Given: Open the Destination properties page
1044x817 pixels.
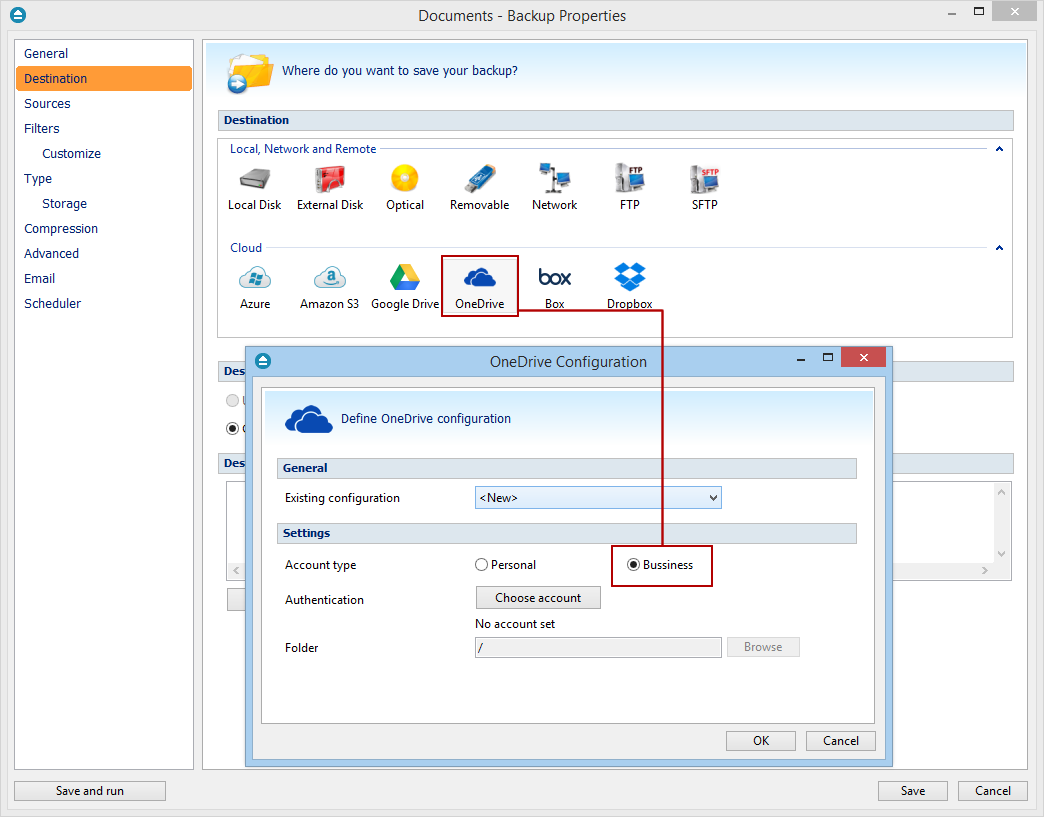Looking at the screenshot, I should coord(104,79).
